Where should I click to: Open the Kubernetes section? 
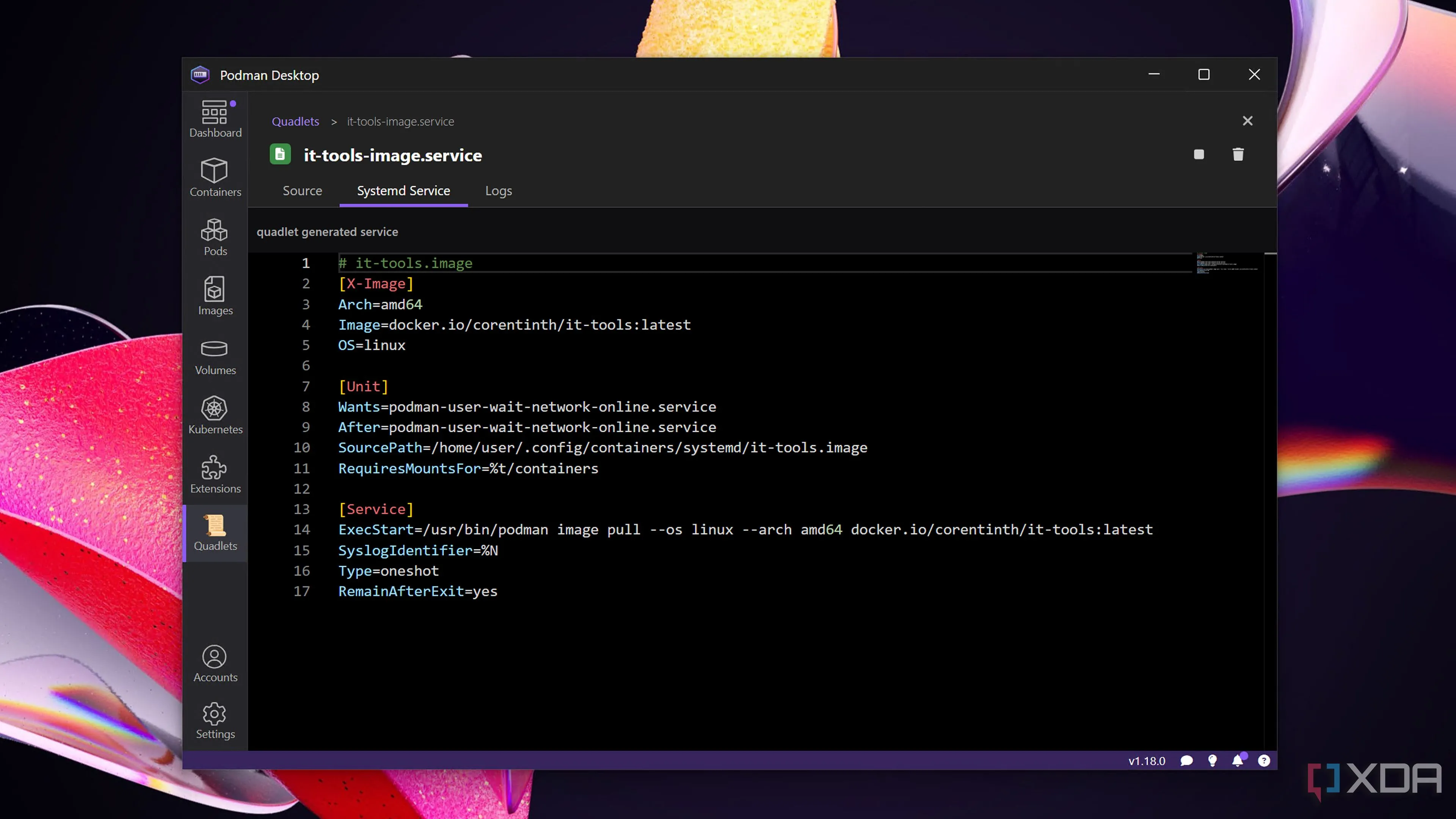point(215,416)
